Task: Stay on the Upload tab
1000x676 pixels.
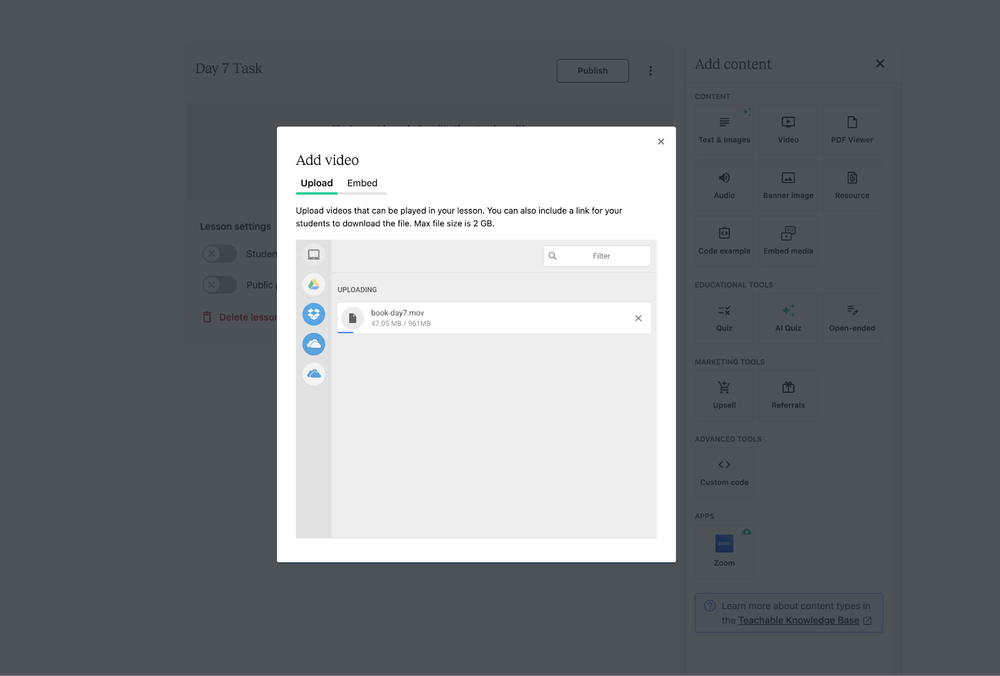Action: (316, 183)
